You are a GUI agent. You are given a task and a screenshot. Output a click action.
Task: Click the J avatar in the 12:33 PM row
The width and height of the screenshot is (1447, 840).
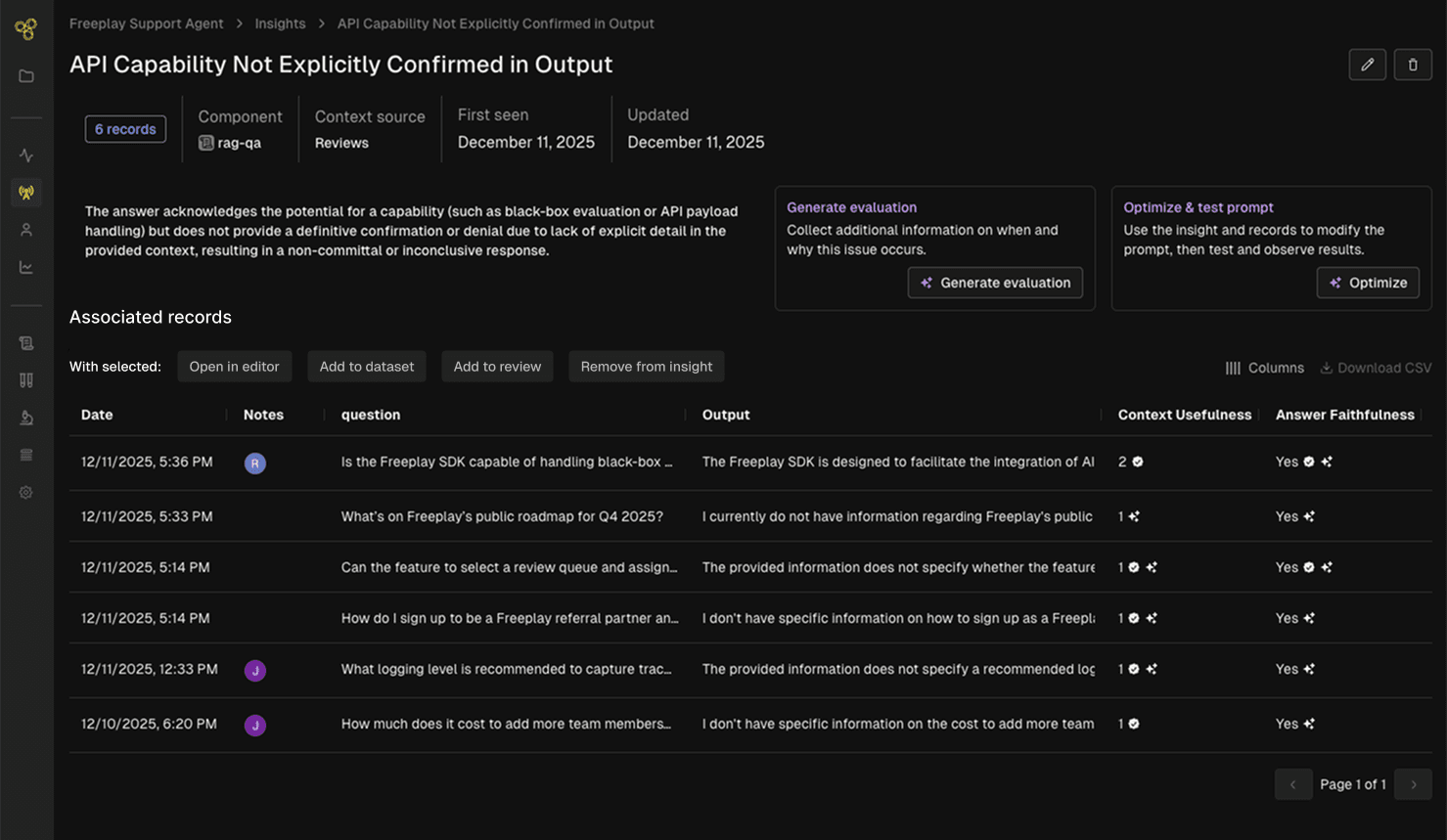[x=255, y=671]
